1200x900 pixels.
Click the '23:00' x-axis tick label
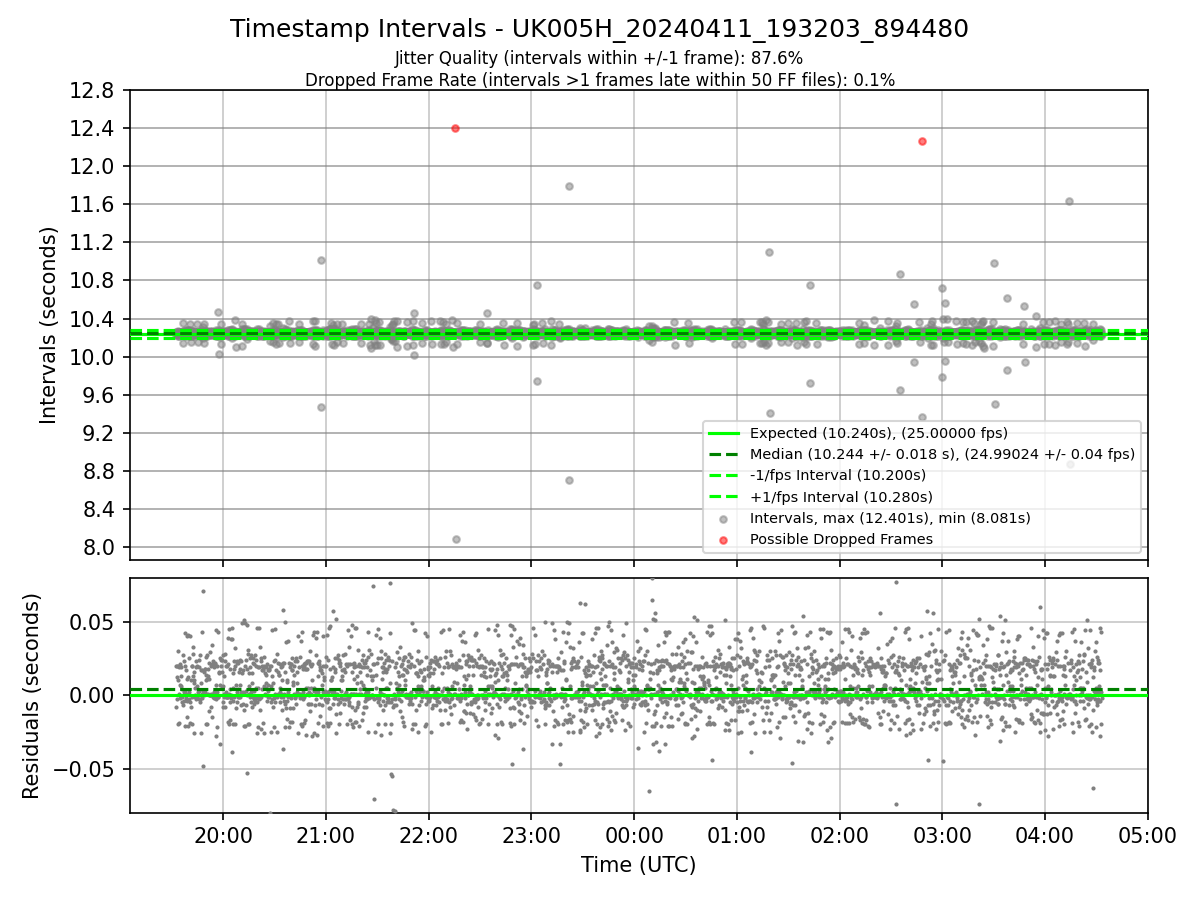coord(531,835)
